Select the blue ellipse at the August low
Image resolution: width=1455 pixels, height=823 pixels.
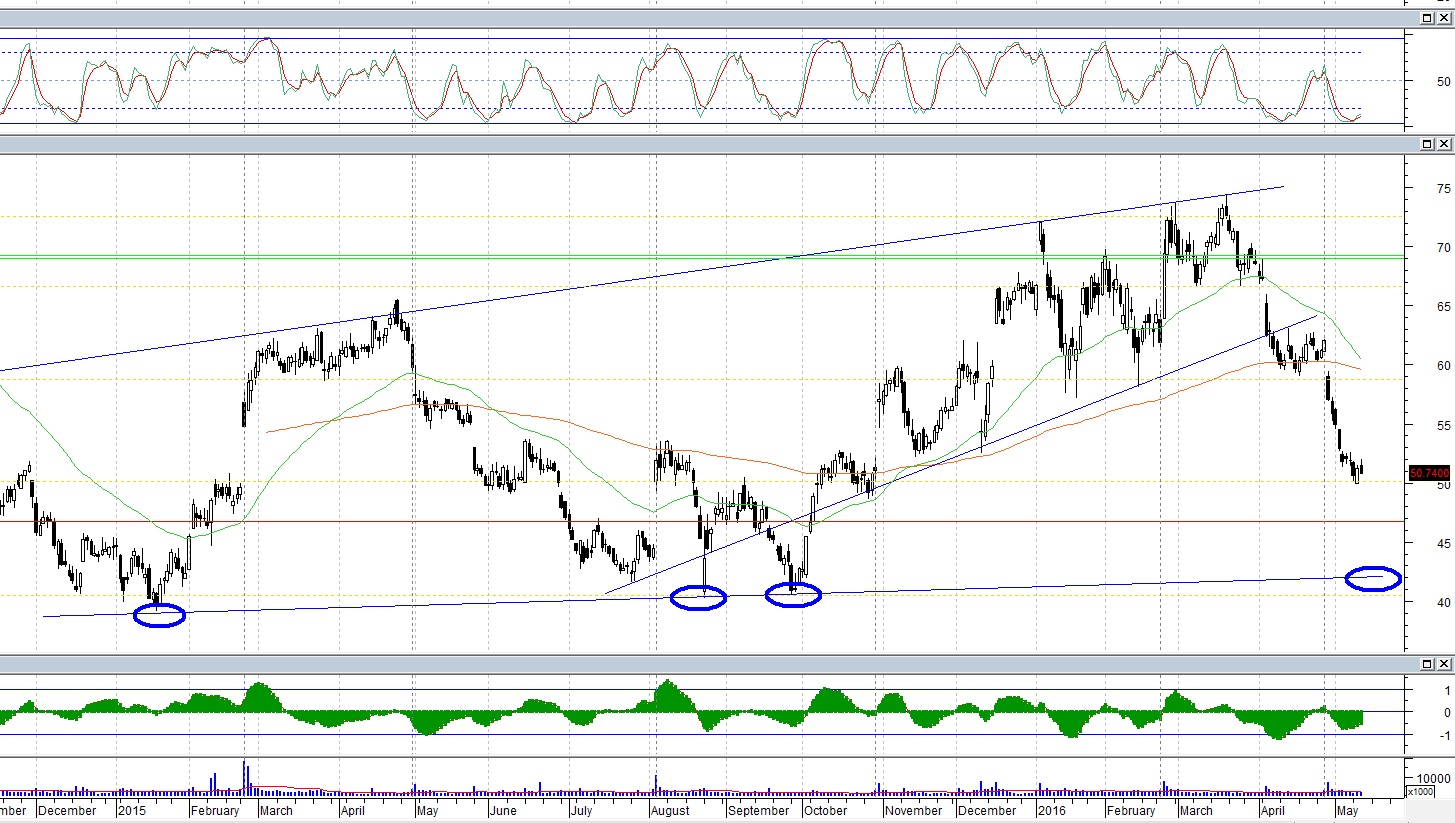tap(698, 597)
